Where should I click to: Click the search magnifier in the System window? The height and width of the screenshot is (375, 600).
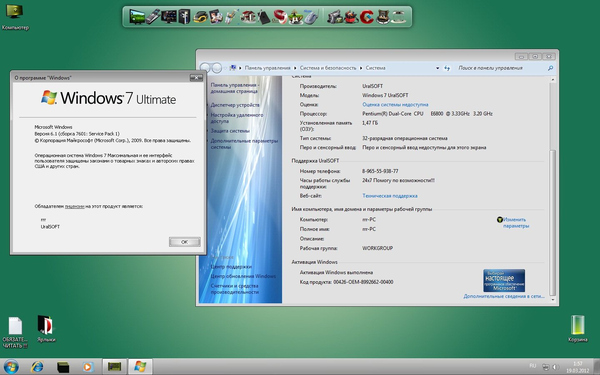(550, 68)
